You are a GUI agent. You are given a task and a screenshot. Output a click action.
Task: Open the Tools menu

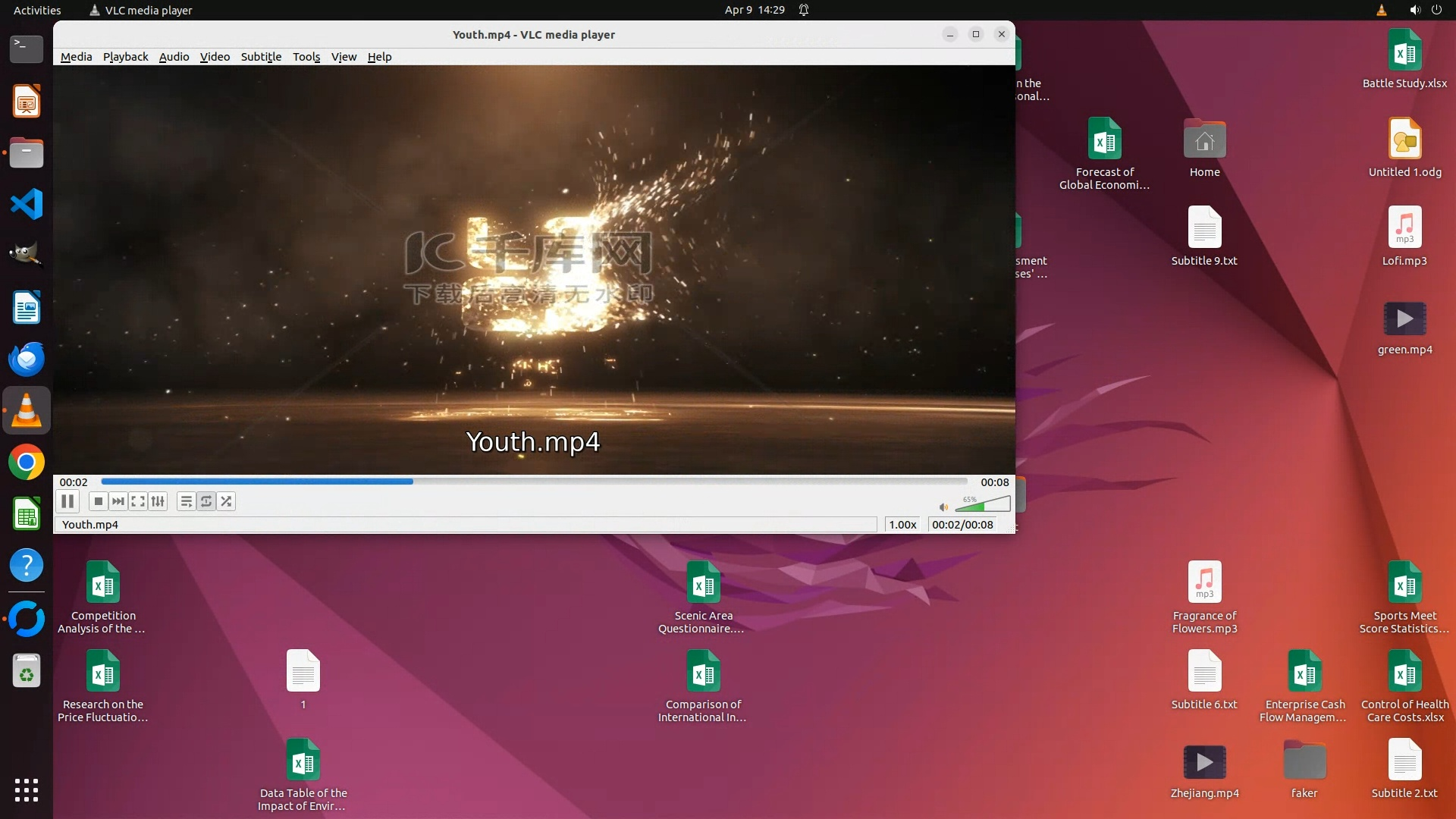306,57
